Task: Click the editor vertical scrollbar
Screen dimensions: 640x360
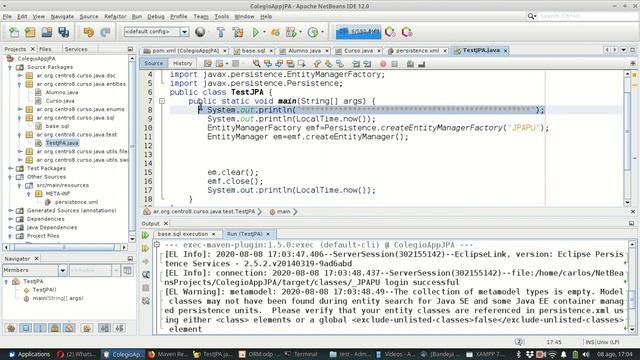Action: [628, 138]
